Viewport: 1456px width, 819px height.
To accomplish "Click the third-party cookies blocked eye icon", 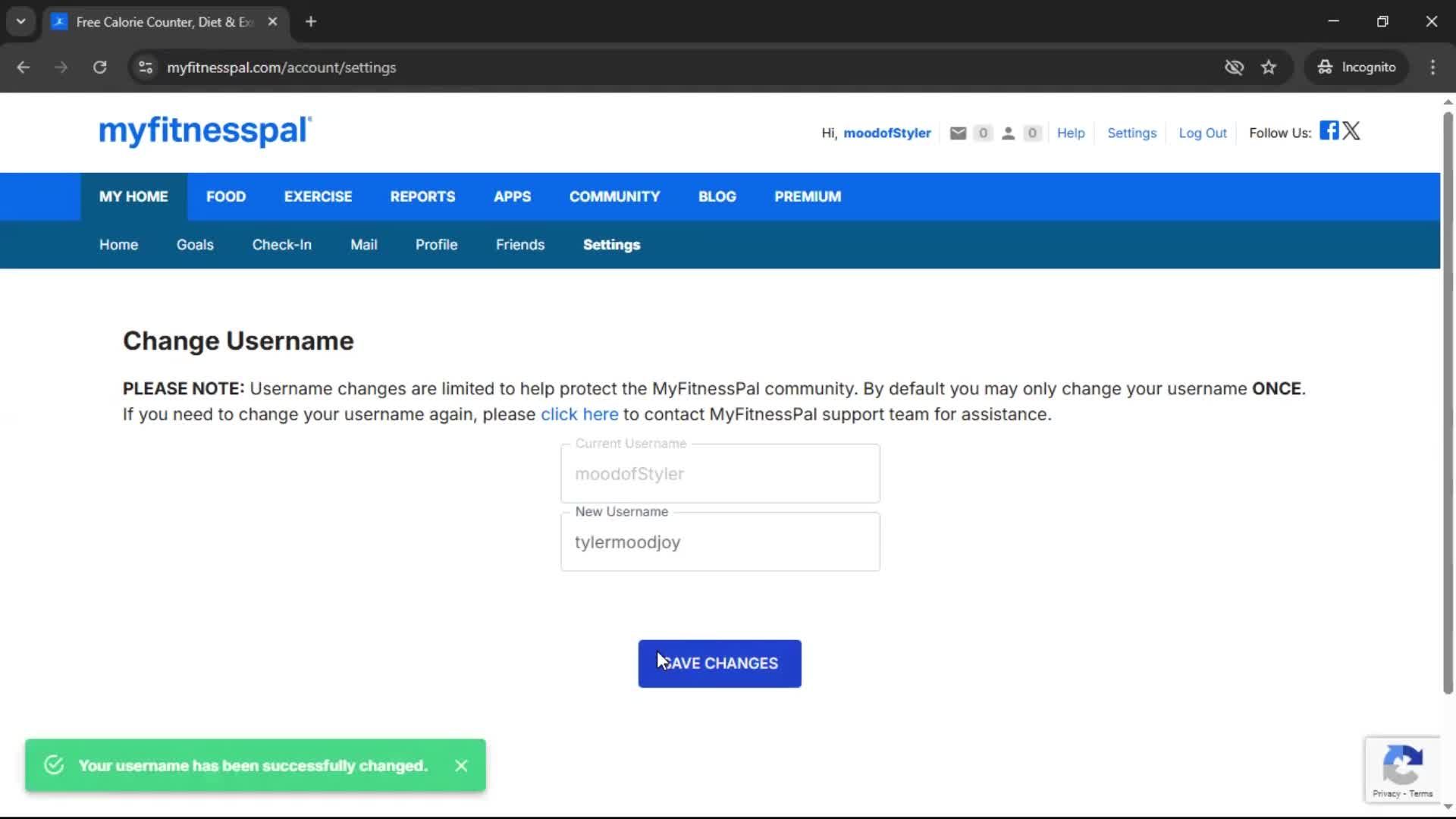I will [1234, 67].
